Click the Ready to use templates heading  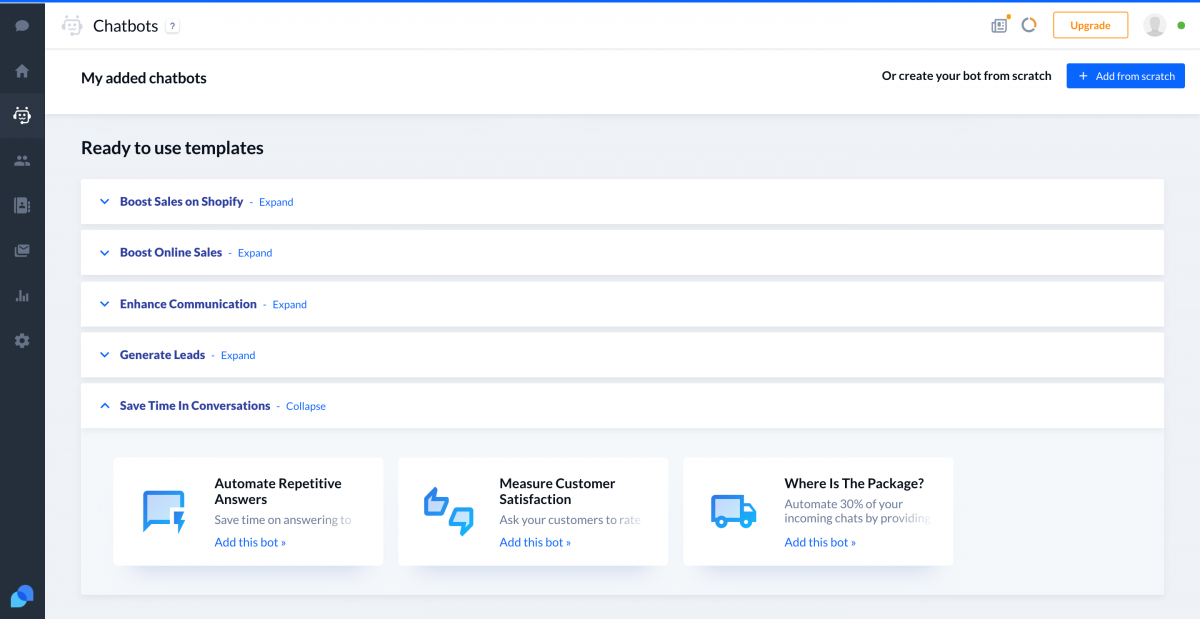[172, 148]
